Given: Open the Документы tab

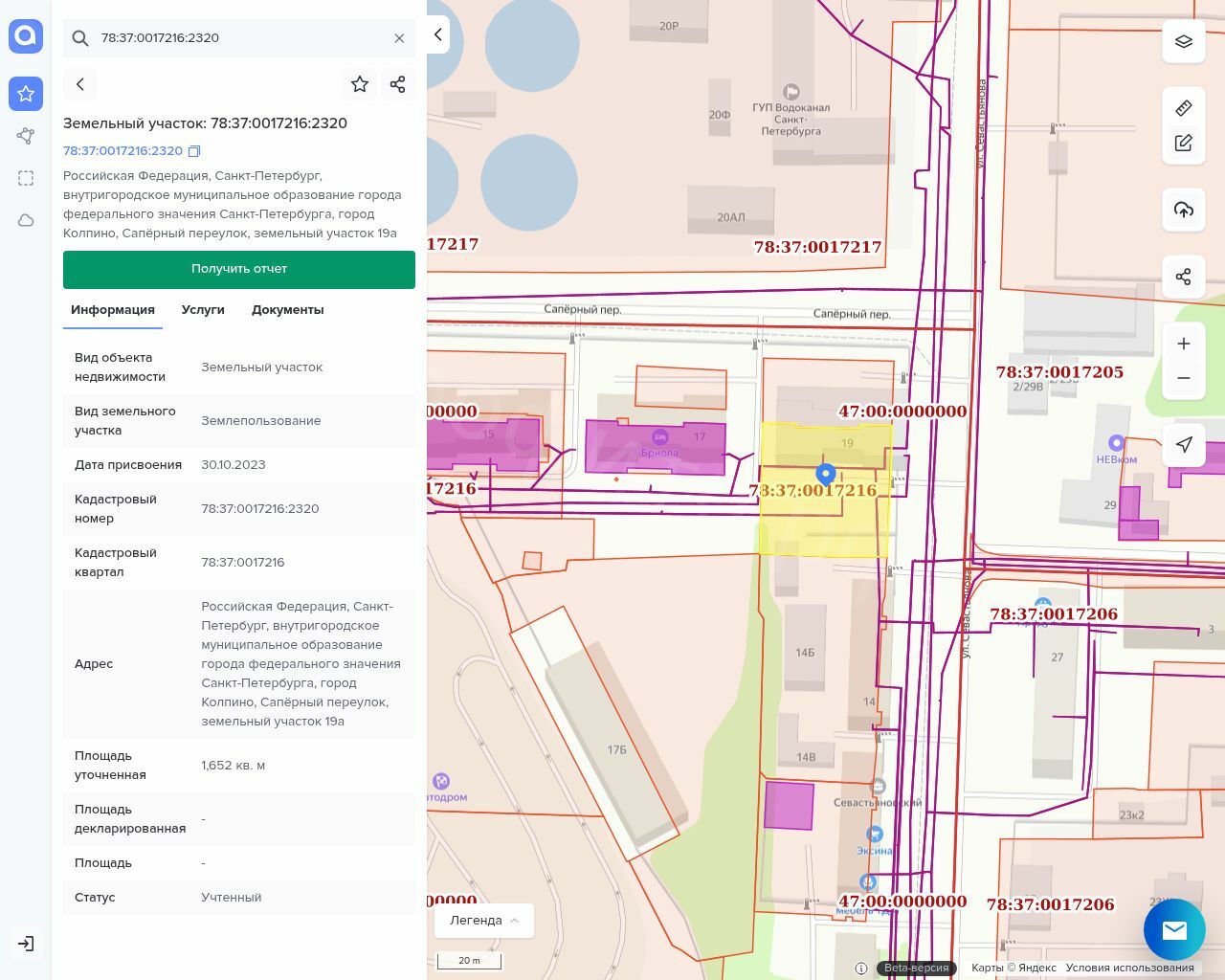Looking at the screenshot, I should [287, 310].
